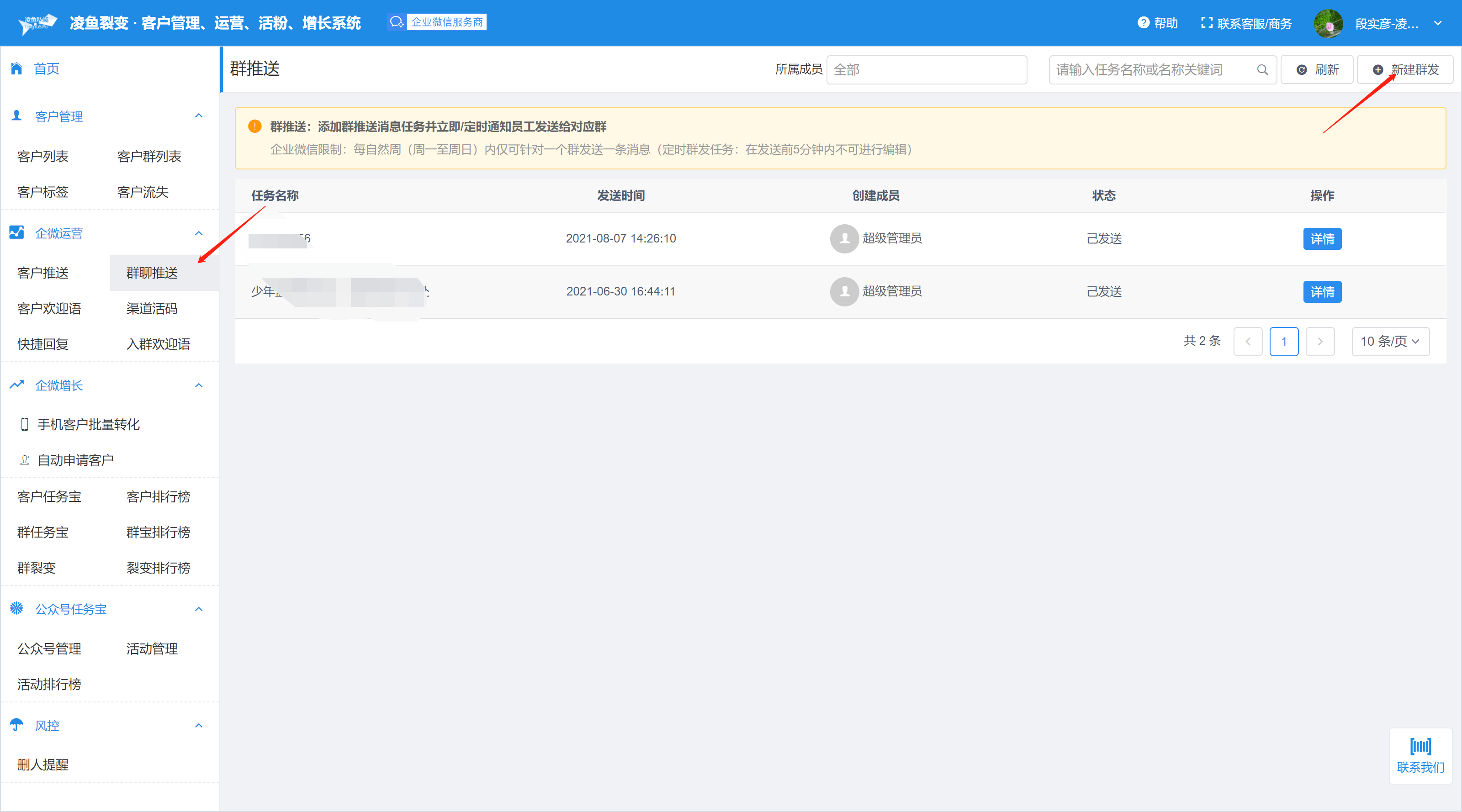The height and width of the screenshot is (812, 1462).
Task: Open 手机客户批量转化 menu entry
Action: [x=88, y=424]
